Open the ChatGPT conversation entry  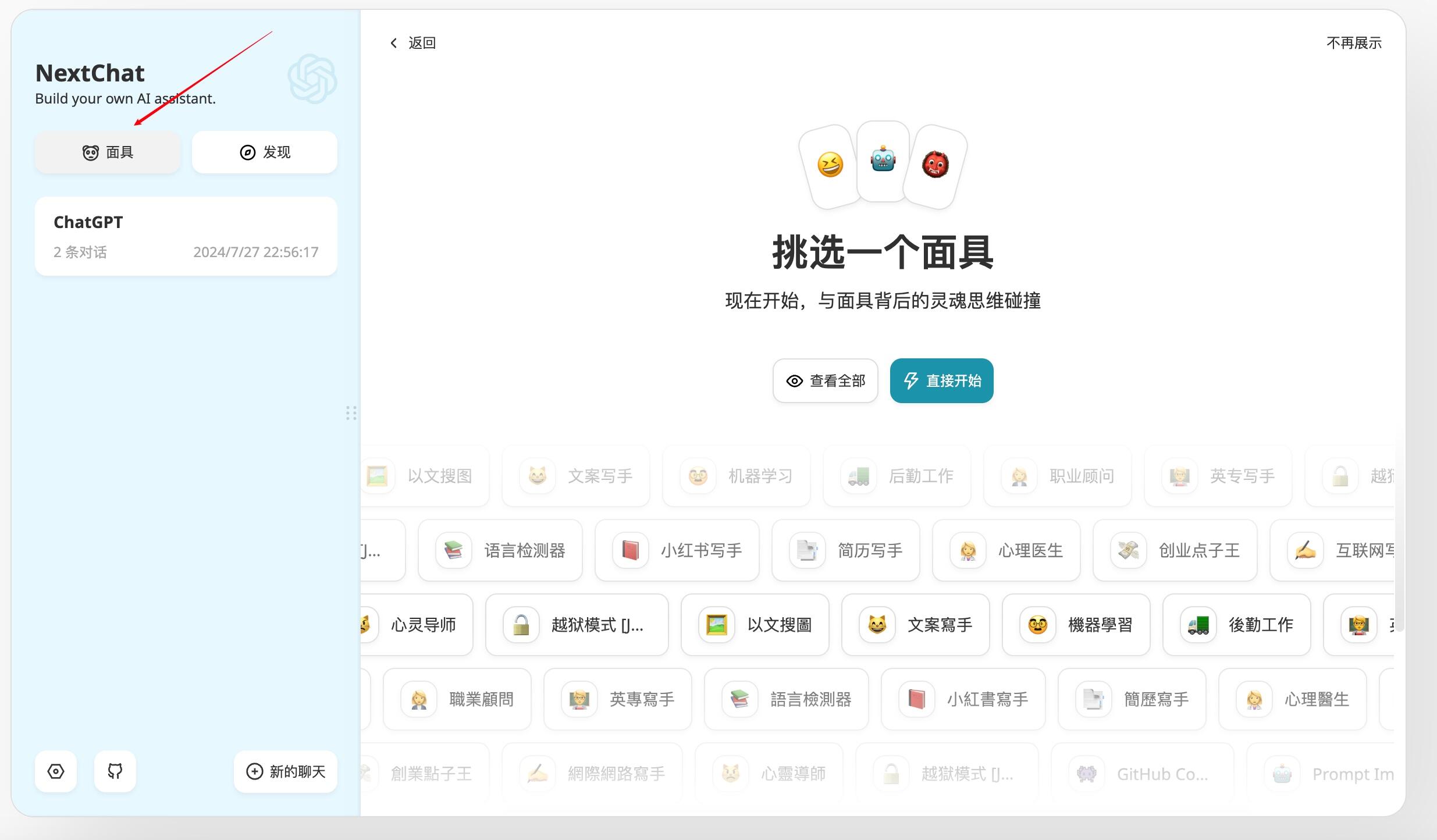pyautogui.click(x=186, y=235)
